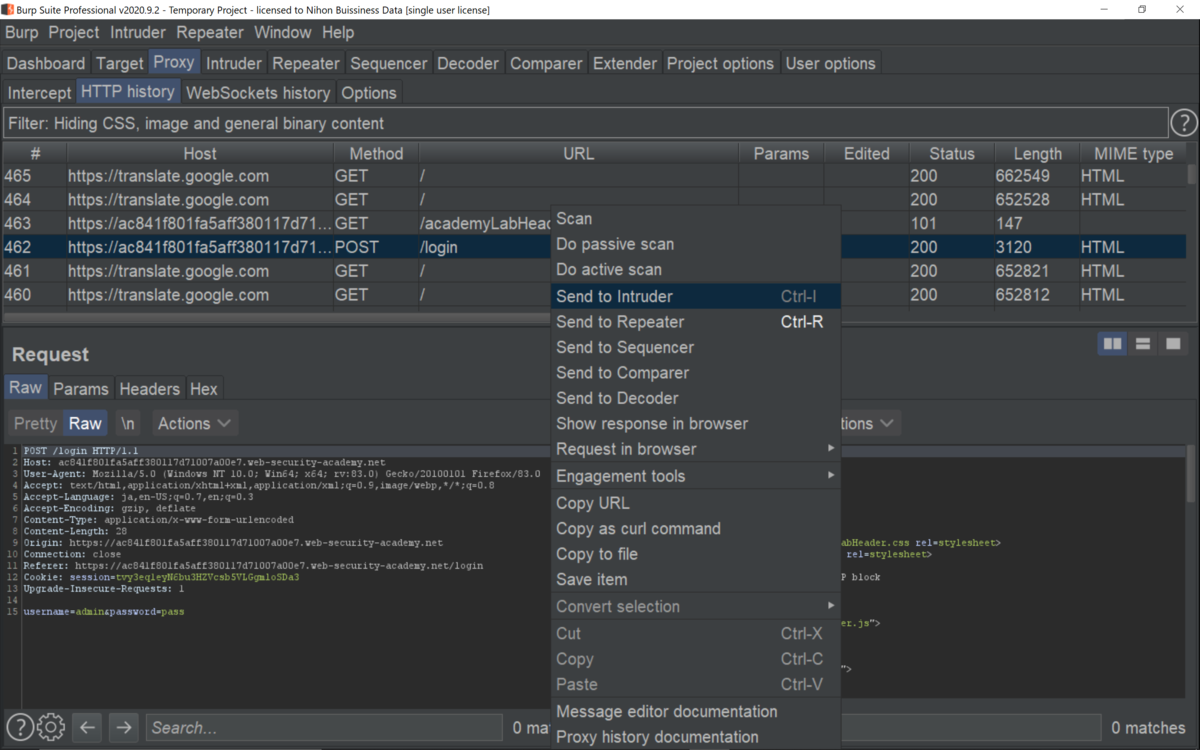
Task: Expand the request Actions dropdown
Action: click(194, 423)
